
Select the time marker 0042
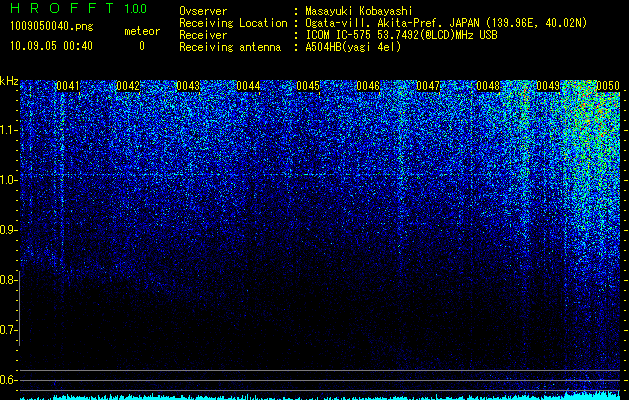[x=128, y=86]
